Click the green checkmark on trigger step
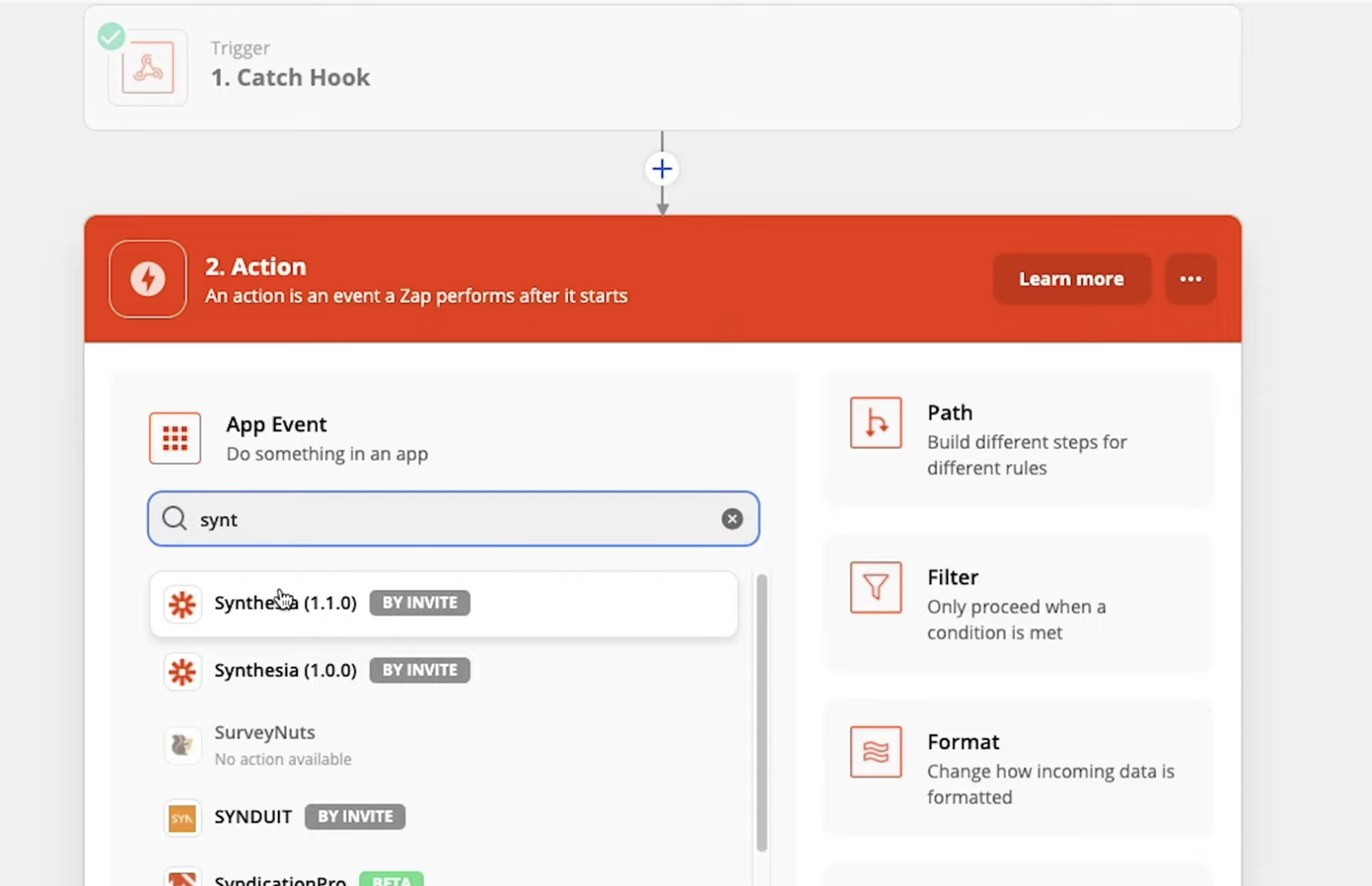This screenshot has width=1372, height=886. [111, 37]
